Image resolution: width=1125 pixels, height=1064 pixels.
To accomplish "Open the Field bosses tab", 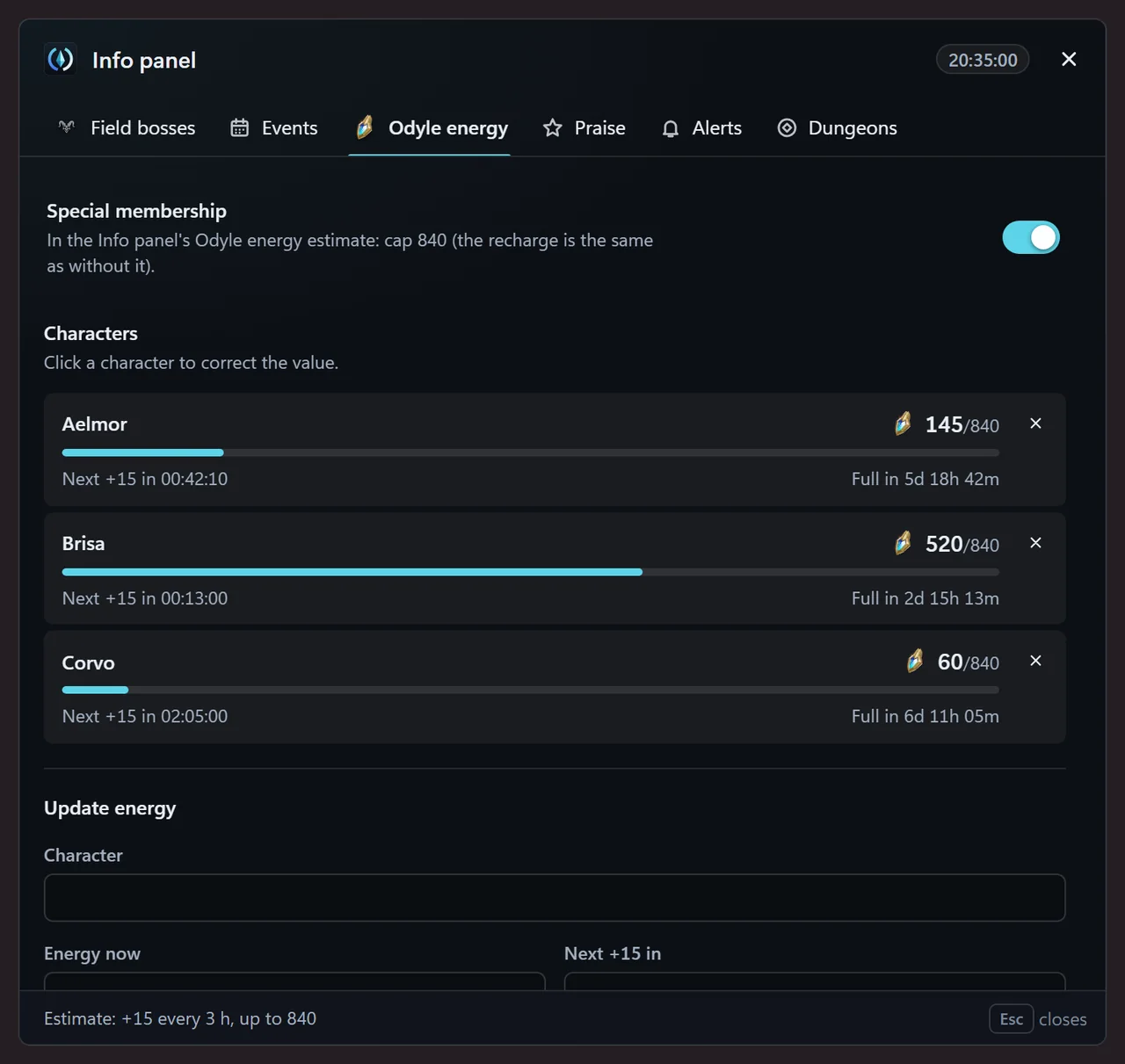I will (x=127, y=128).
